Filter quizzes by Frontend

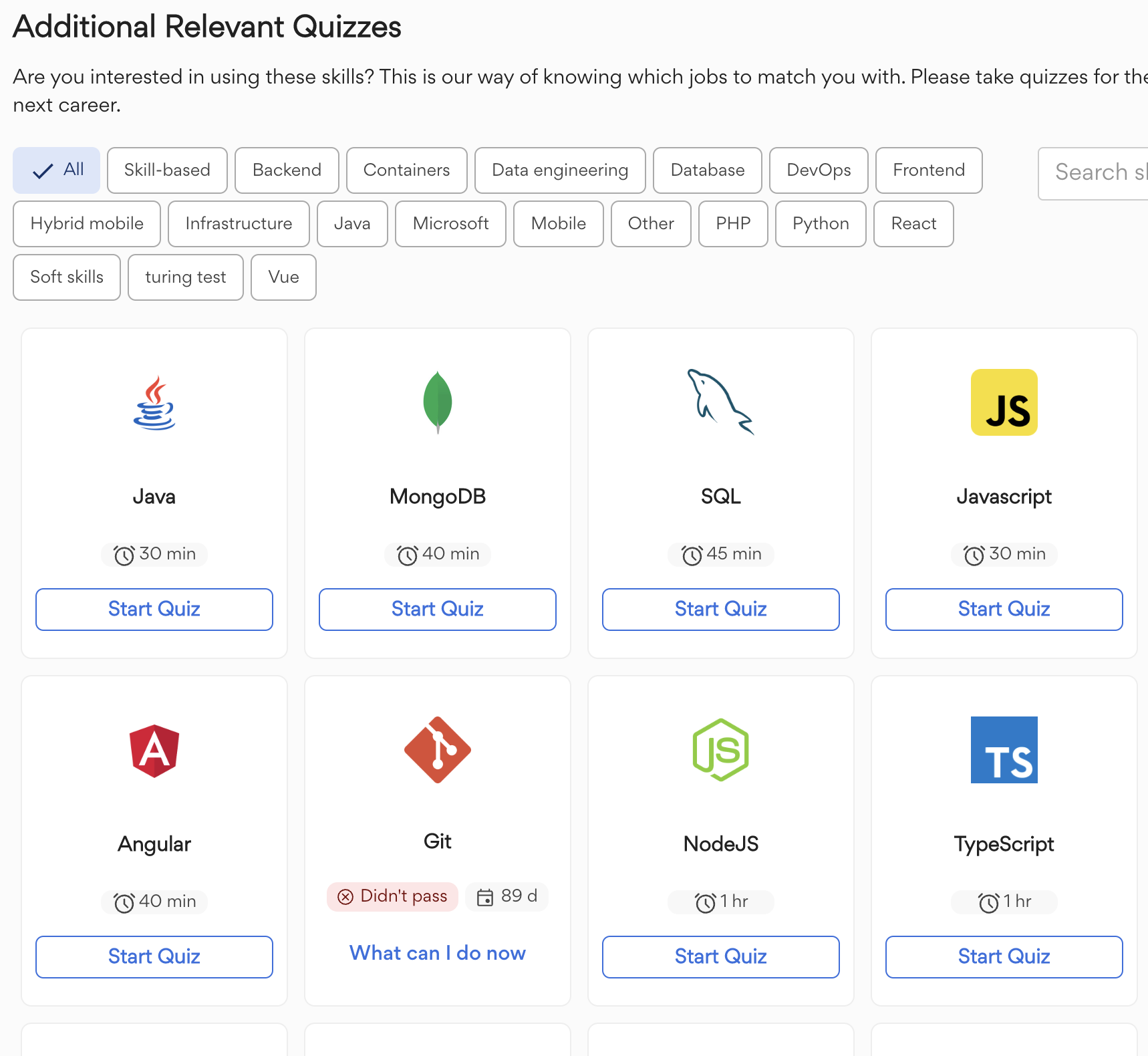pos(929,170)
